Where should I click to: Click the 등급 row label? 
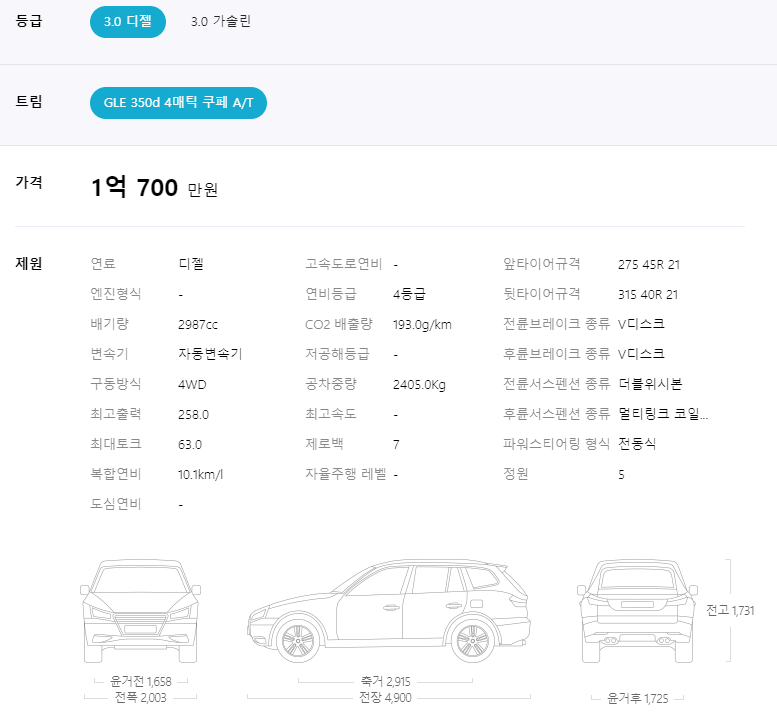click(x=29, y=21)
